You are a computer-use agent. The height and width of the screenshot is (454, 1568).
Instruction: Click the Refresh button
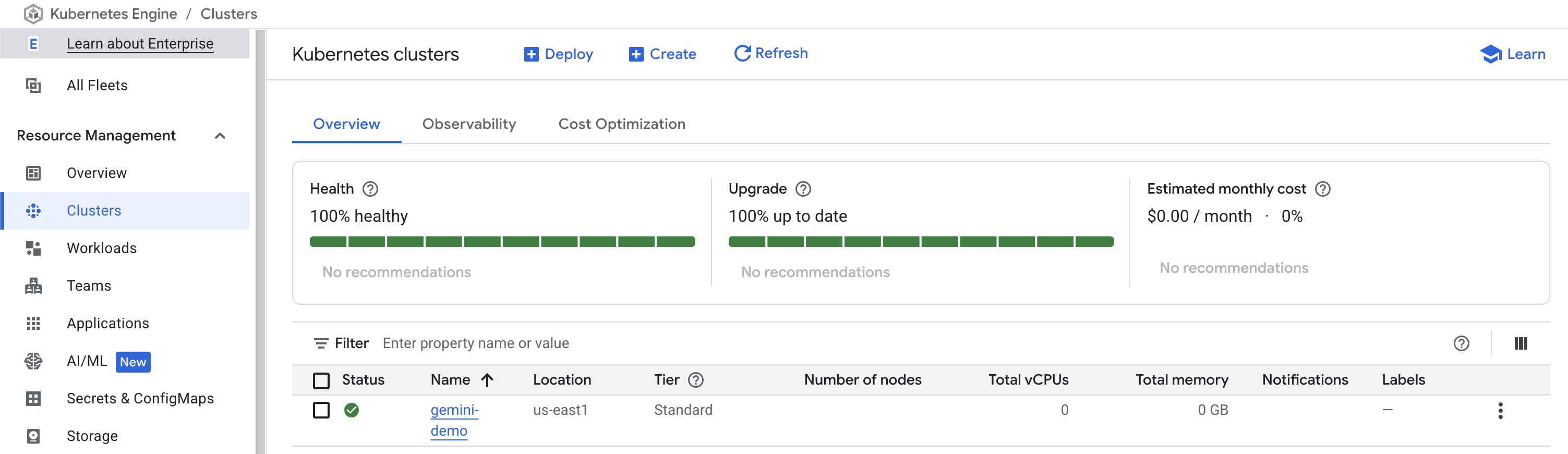[x=770, y=54]
